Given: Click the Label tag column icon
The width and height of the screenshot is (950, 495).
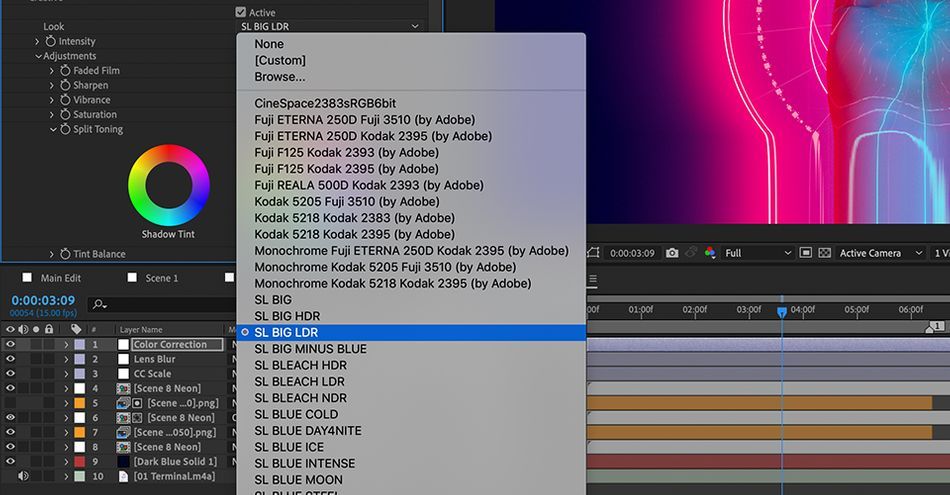Looking at the screenshot, I should (x=76, y=329).
